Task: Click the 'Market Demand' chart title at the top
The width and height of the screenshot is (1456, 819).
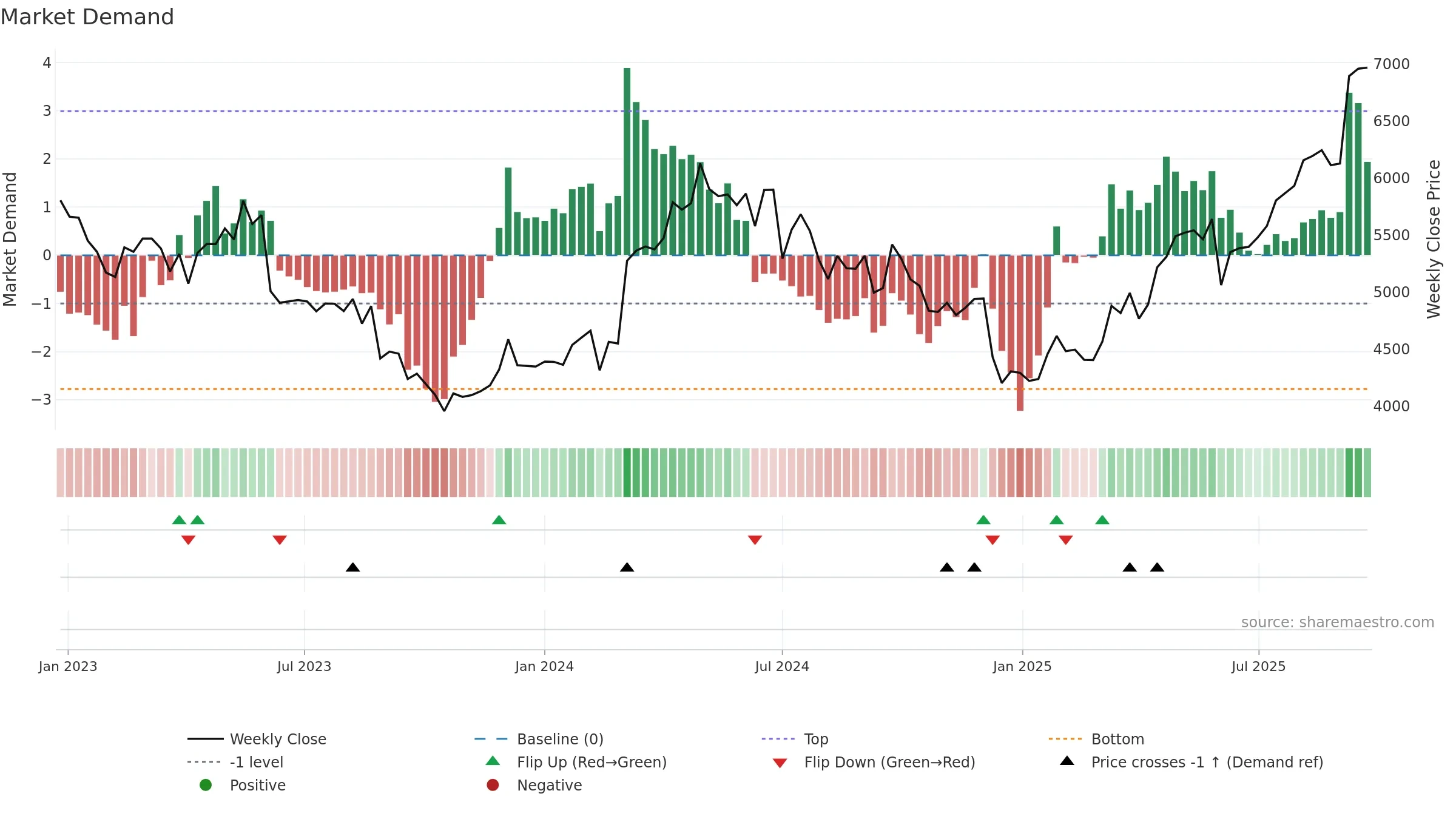Action: tap(87, 17)
